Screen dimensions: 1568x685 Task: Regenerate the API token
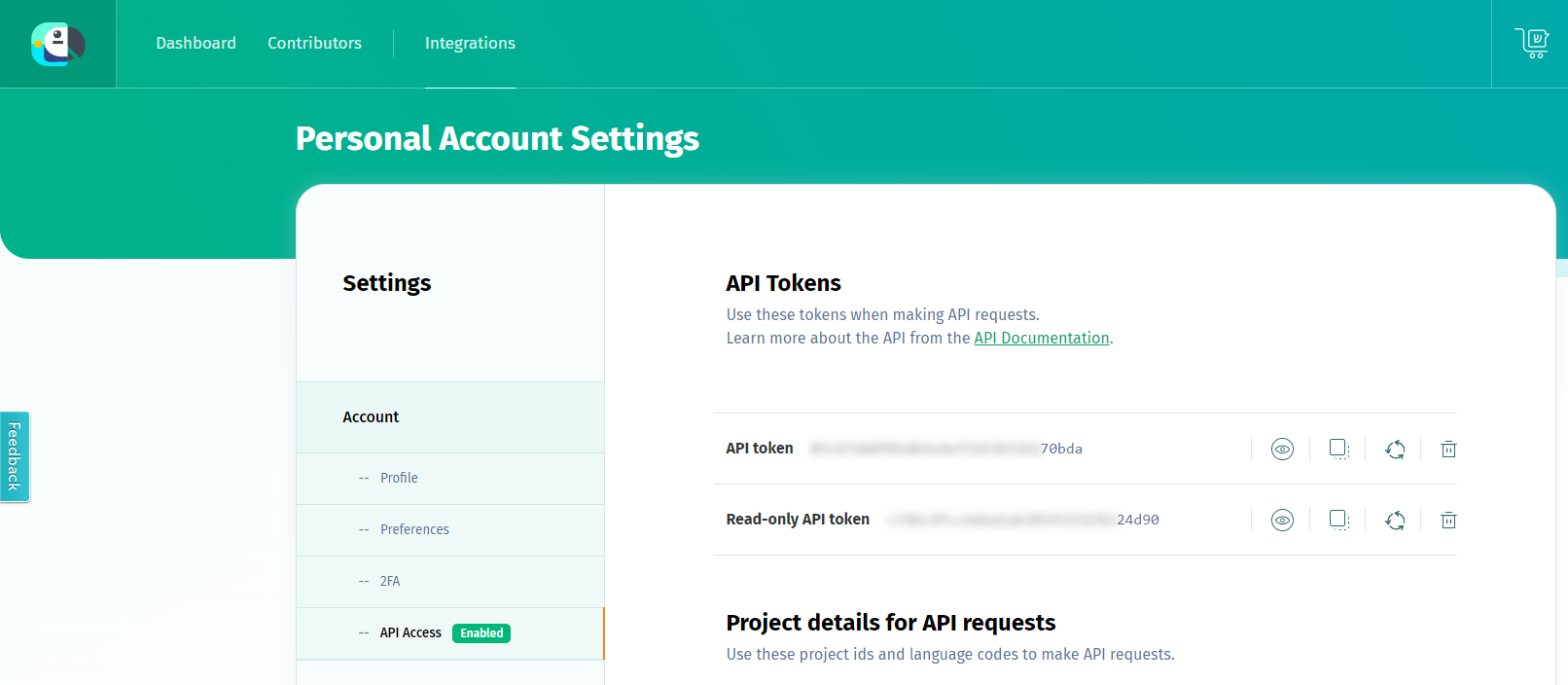[x=1395, y=449]
